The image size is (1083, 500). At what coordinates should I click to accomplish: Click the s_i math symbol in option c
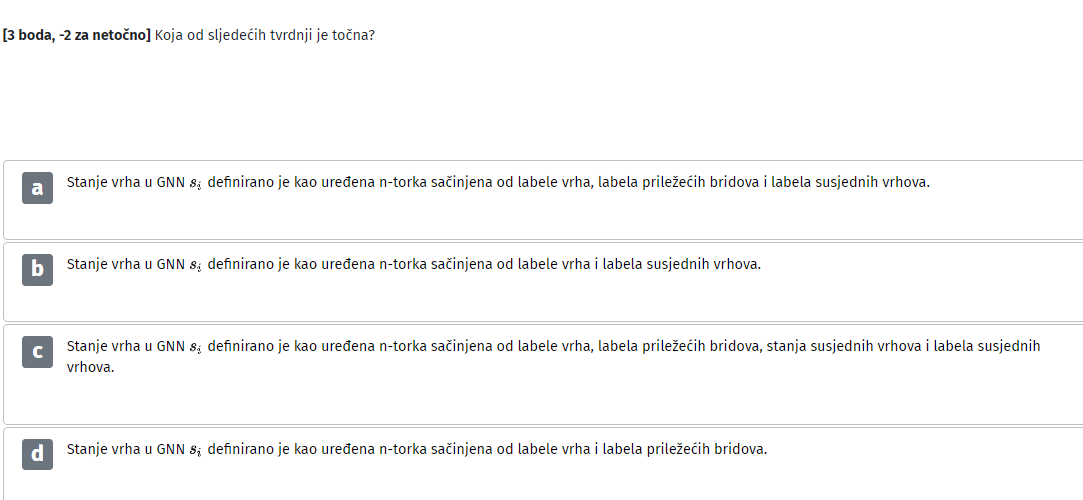[x=195, y=347]
